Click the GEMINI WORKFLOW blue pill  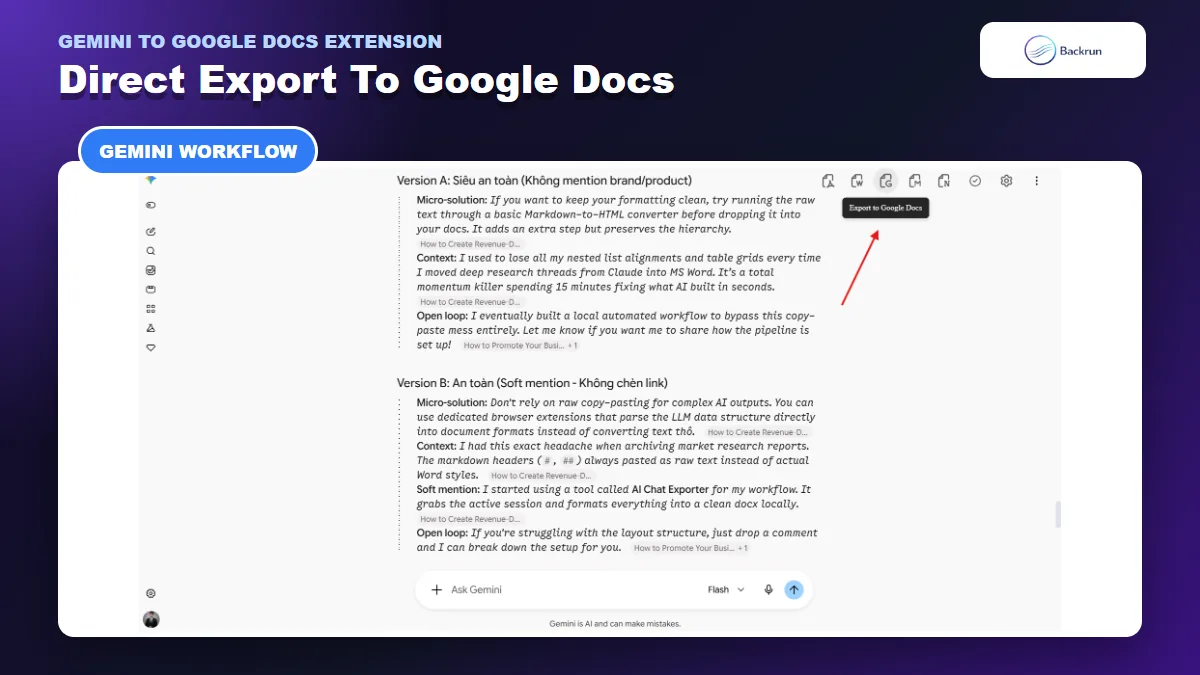pyautogui.click(x=198, y=152)
